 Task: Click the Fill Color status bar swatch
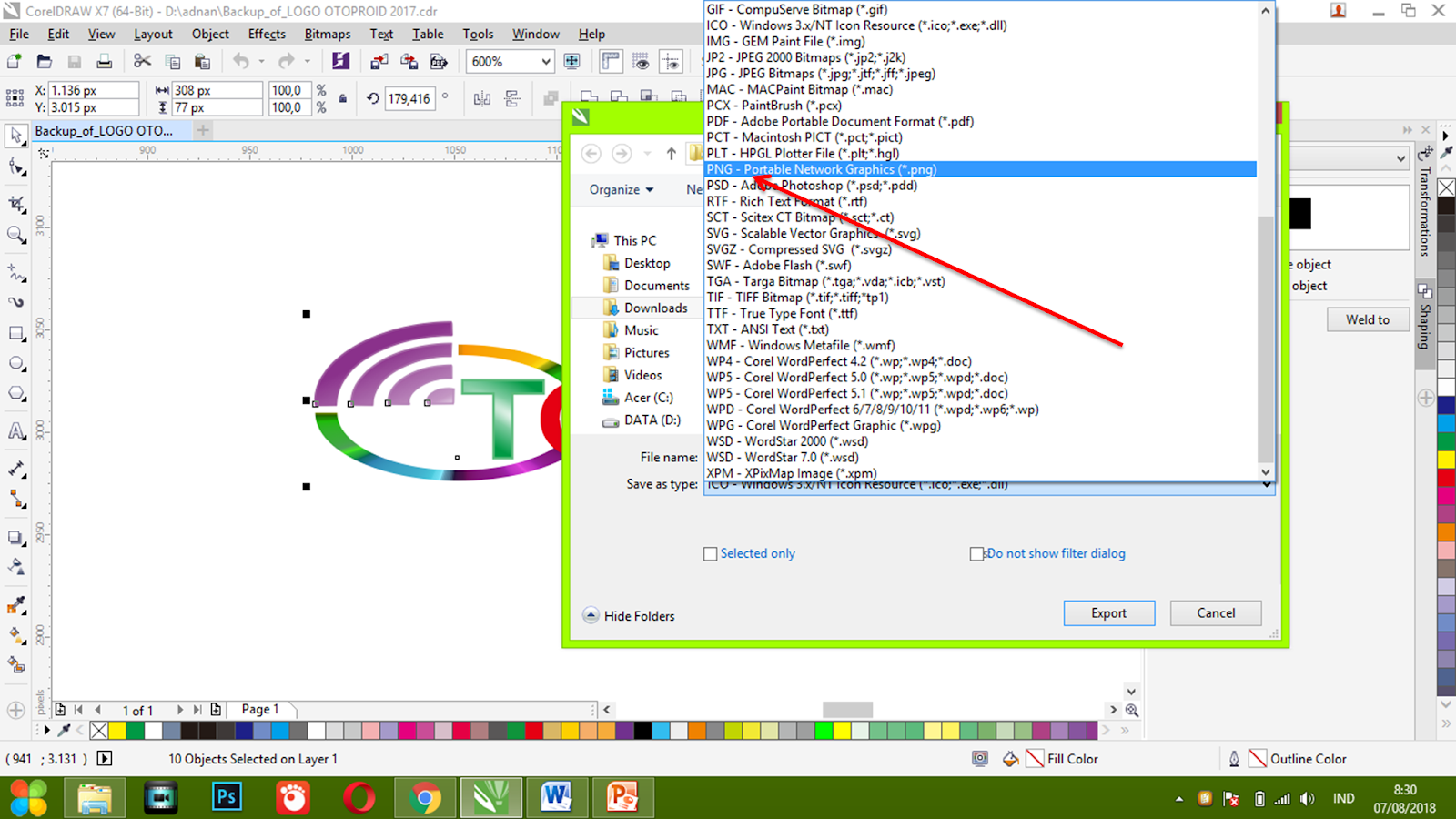point(1035,758)
